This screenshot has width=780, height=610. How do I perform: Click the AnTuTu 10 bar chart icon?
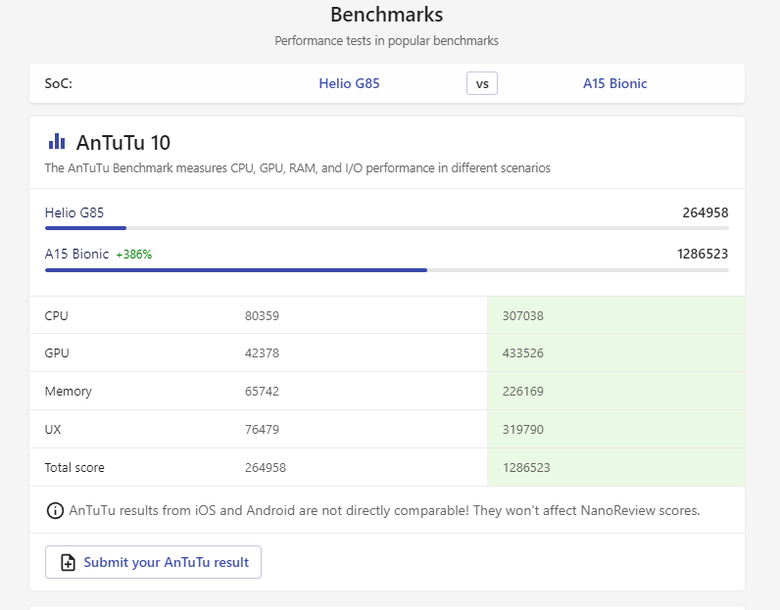pos(57,142)
